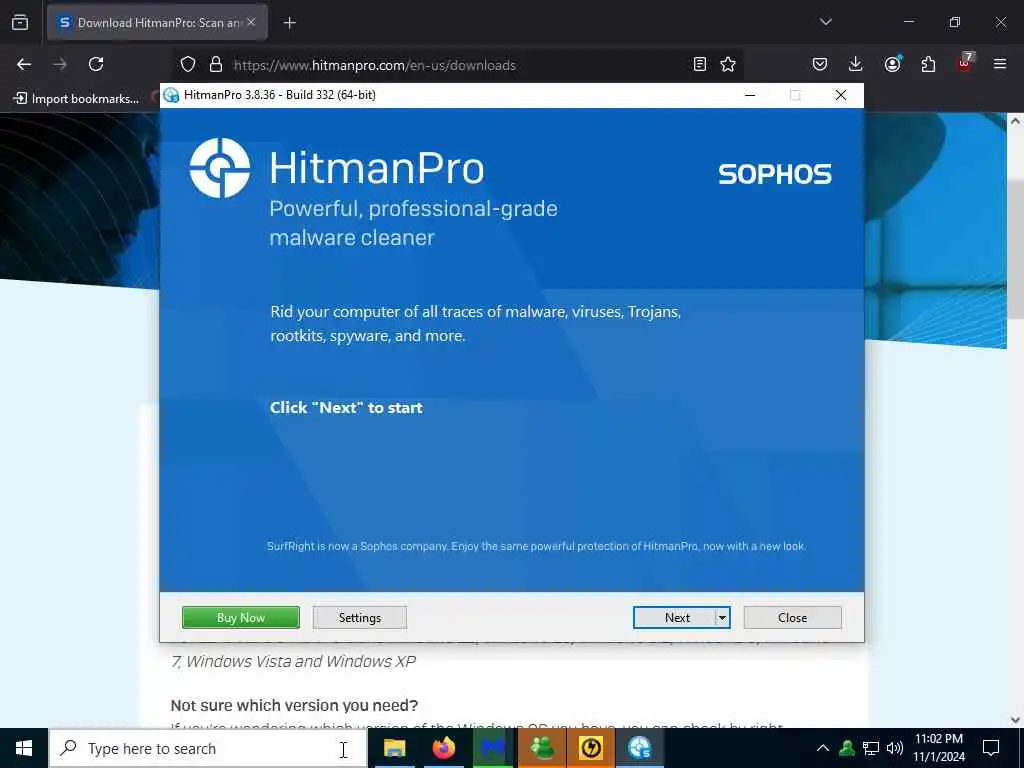The width and height of the screenshot is (1024, 768).
Task: Open Windows notification center
Action: pyautogui.click(x=991, y=748)
